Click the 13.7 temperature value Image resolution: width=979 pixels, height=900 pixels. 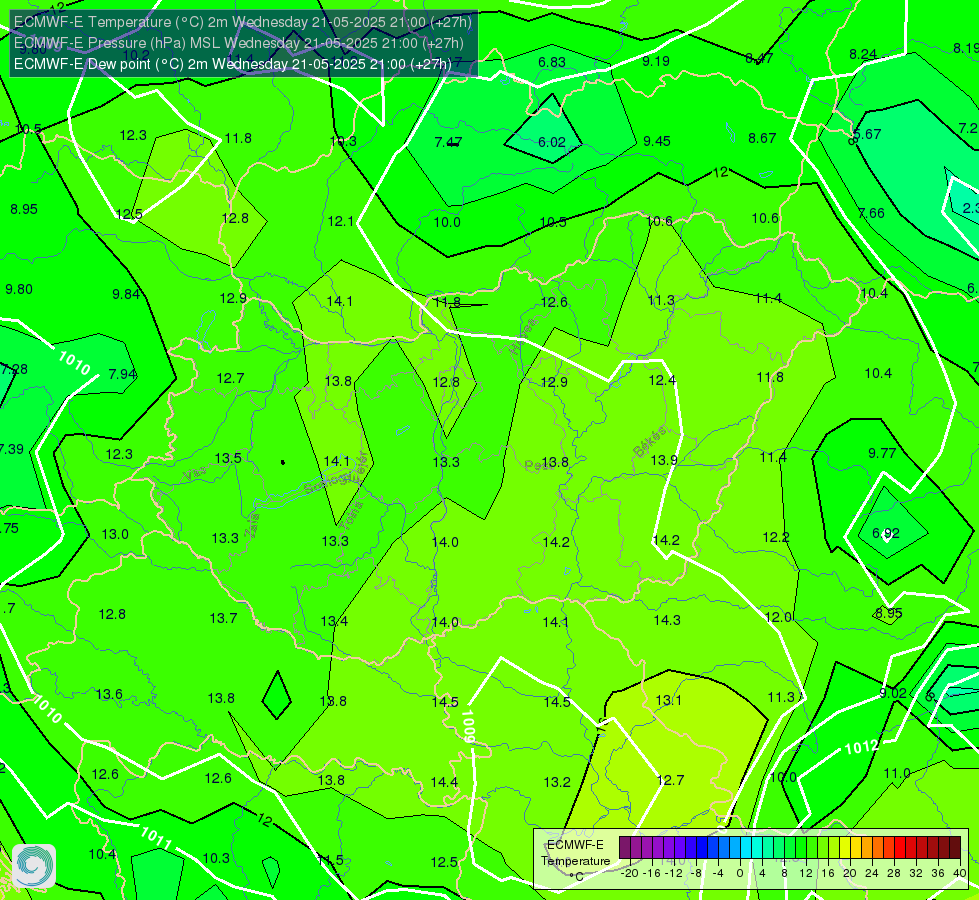coord(224,618)
